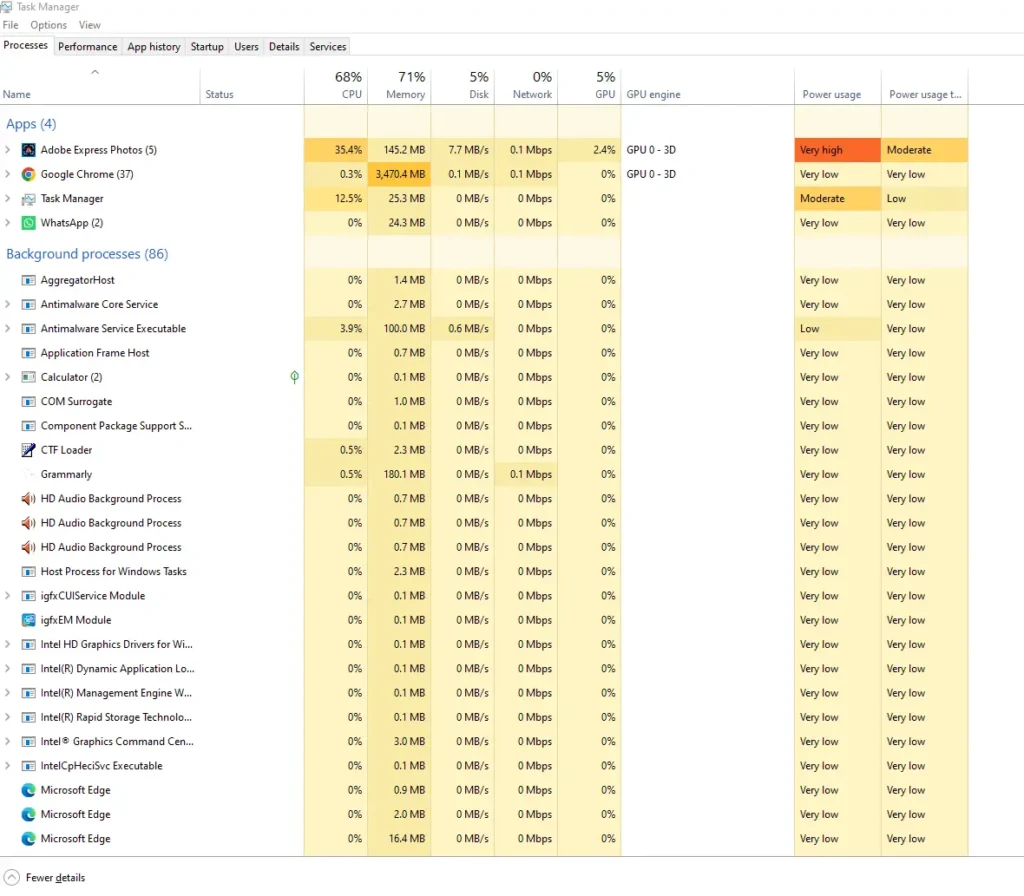Screen dimensions: 1024x896
Task: Click the Fewer details arrow icon
Action: (x=12, y=877)
